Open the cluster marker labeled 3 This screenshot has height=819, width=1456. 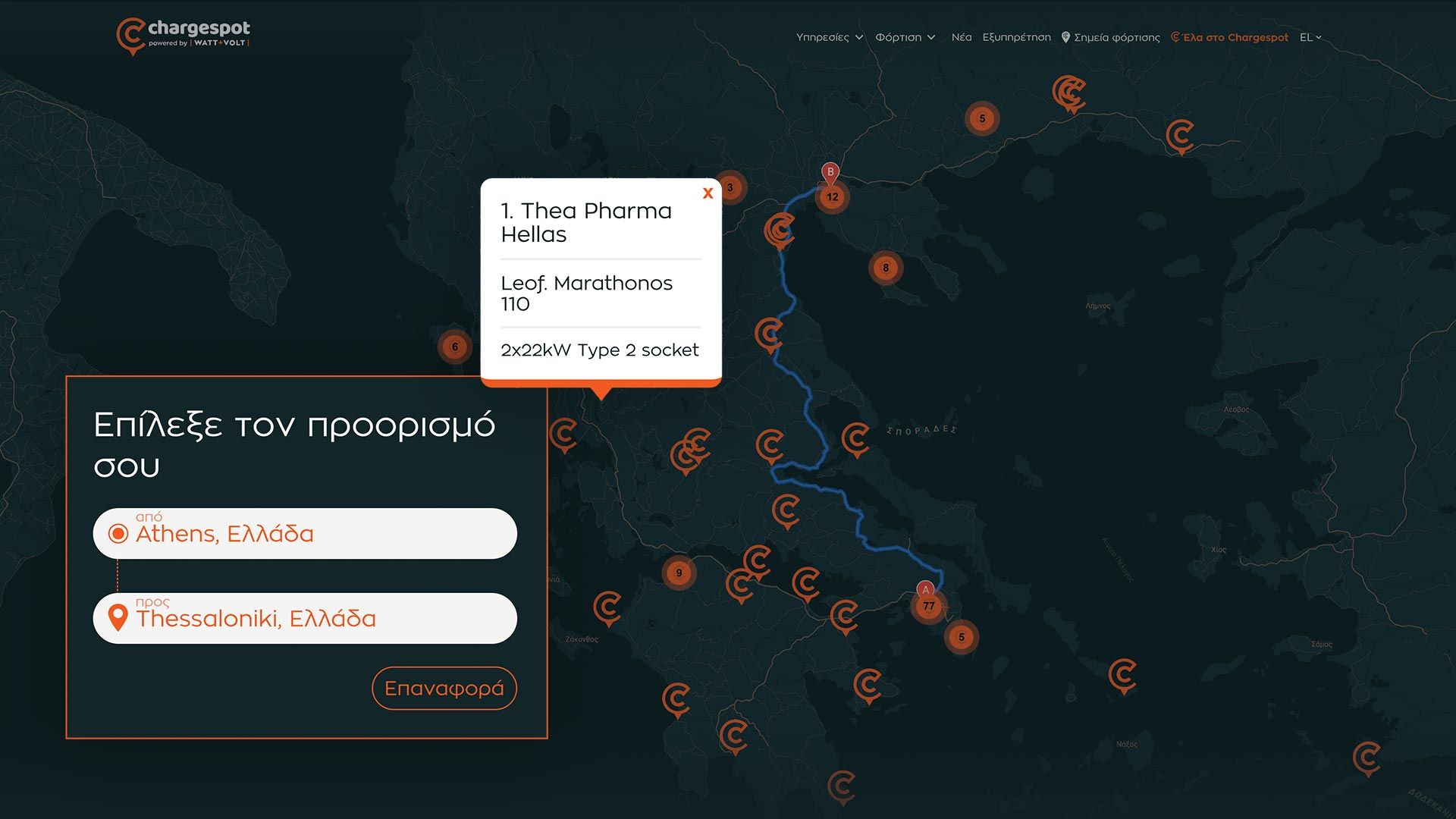(730, 187)
